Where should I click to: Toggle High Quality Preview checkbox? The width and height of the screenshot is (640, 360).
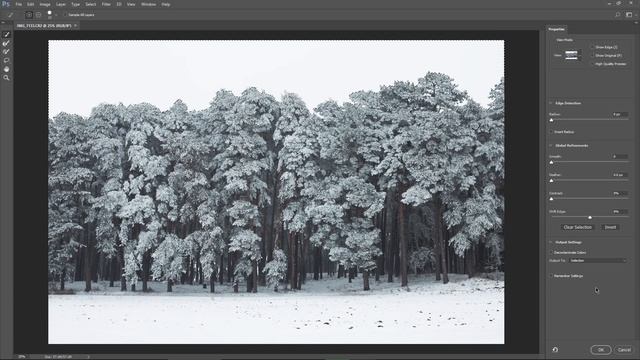pyautogui.click(x=593, y=64)
